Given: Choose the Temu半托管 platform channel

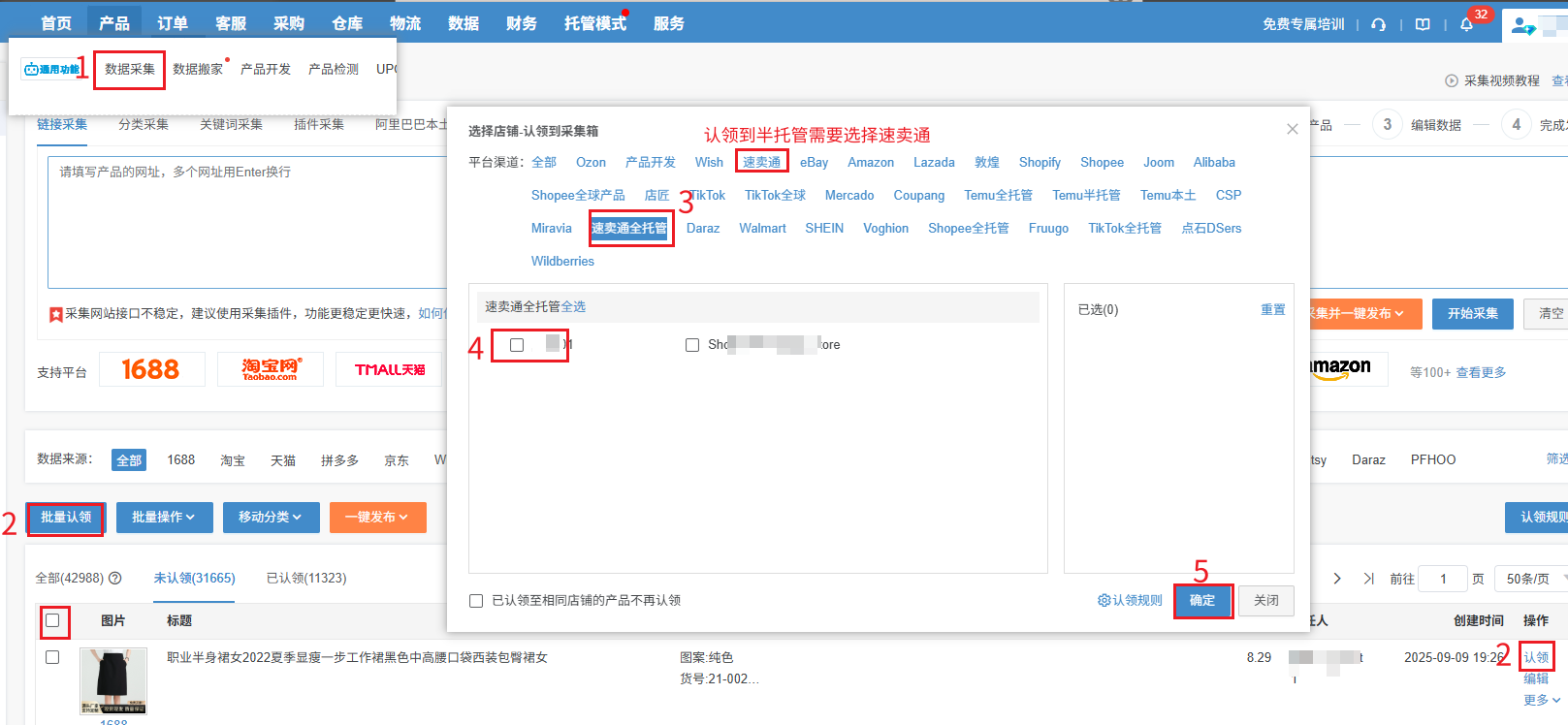Looking at the screenshot, I should pos(1086,196).
